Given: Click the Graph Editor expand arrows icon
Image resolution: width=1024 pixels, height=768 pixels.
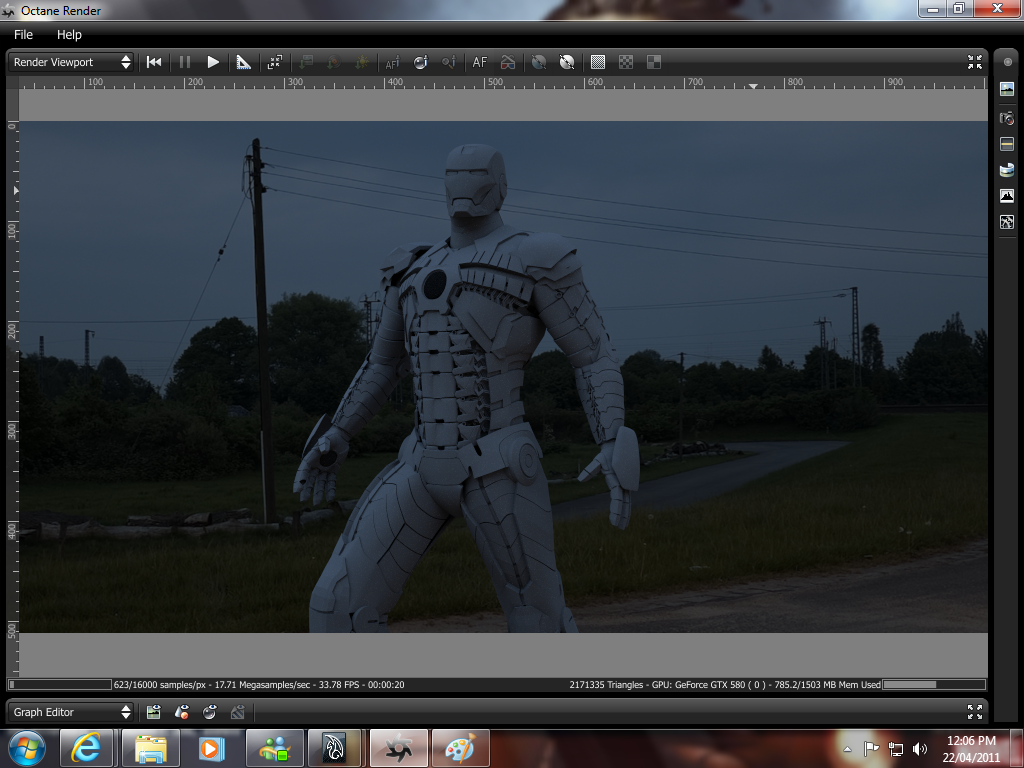Looking at the screenshot, I should pyautogui.click(x=974, y=712).
